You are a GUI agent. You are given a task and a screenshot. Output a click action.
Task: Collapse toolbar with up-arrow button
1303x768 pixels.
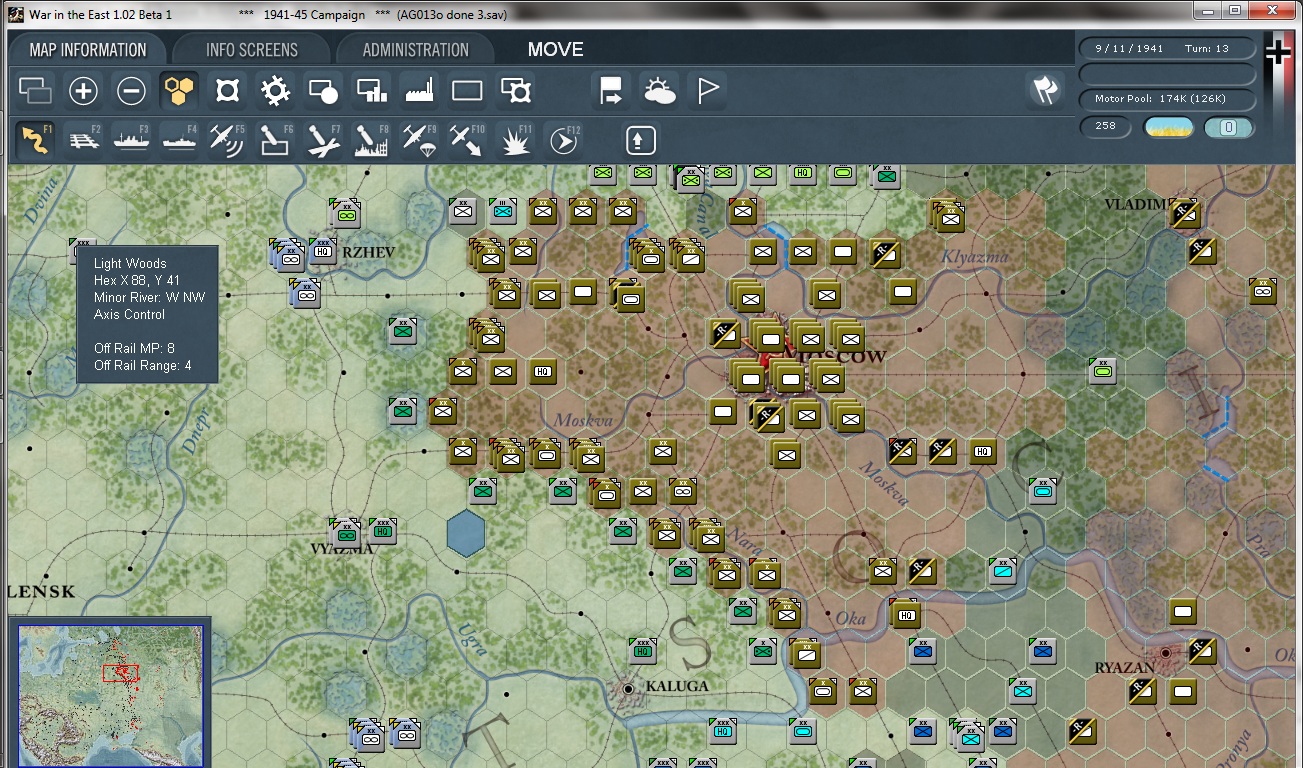tap(641, 140)
